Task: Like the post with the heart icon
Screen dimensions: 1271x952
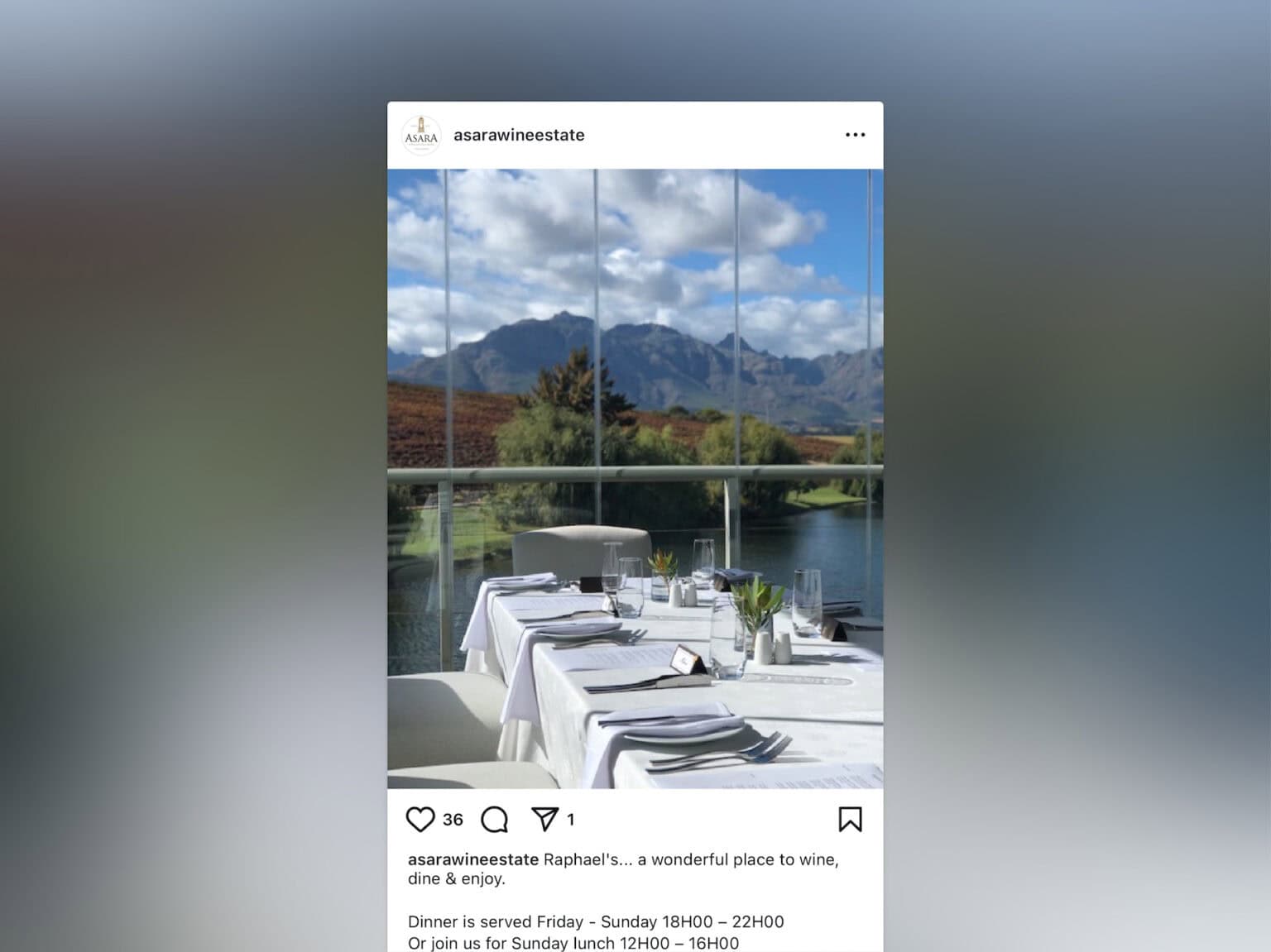Action: pos(420,820)
